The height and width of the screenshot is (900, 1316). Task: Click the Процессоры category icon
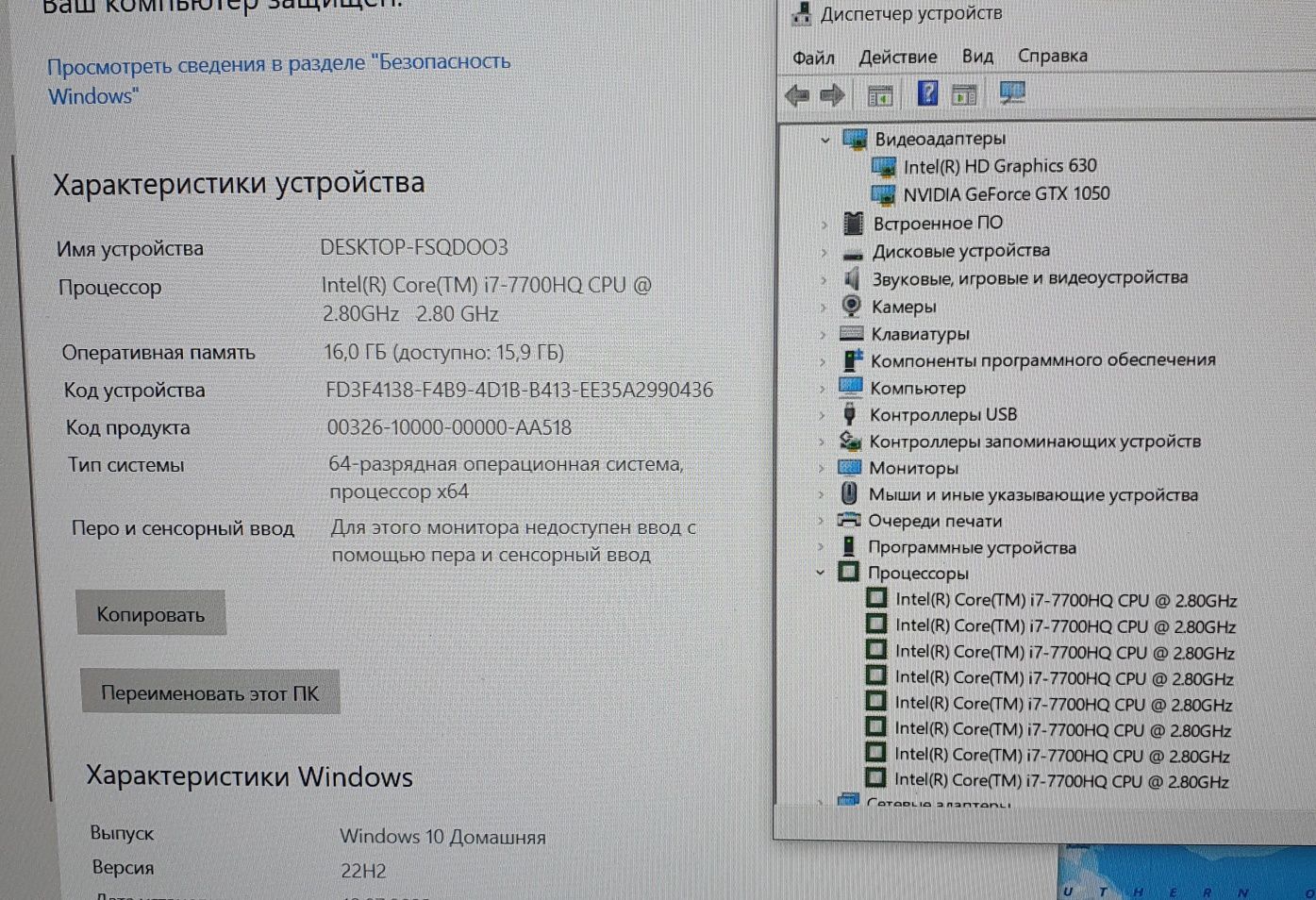click(848, 572)
